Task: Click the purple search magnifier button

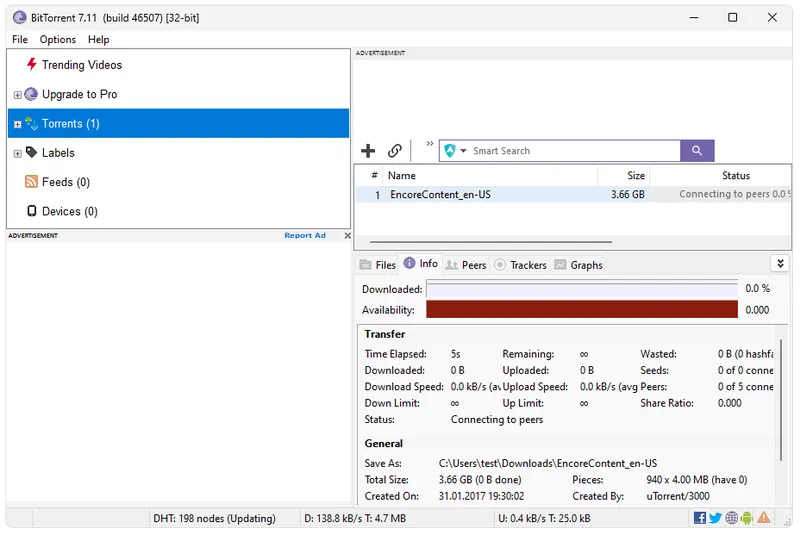Action: point(697,151)
